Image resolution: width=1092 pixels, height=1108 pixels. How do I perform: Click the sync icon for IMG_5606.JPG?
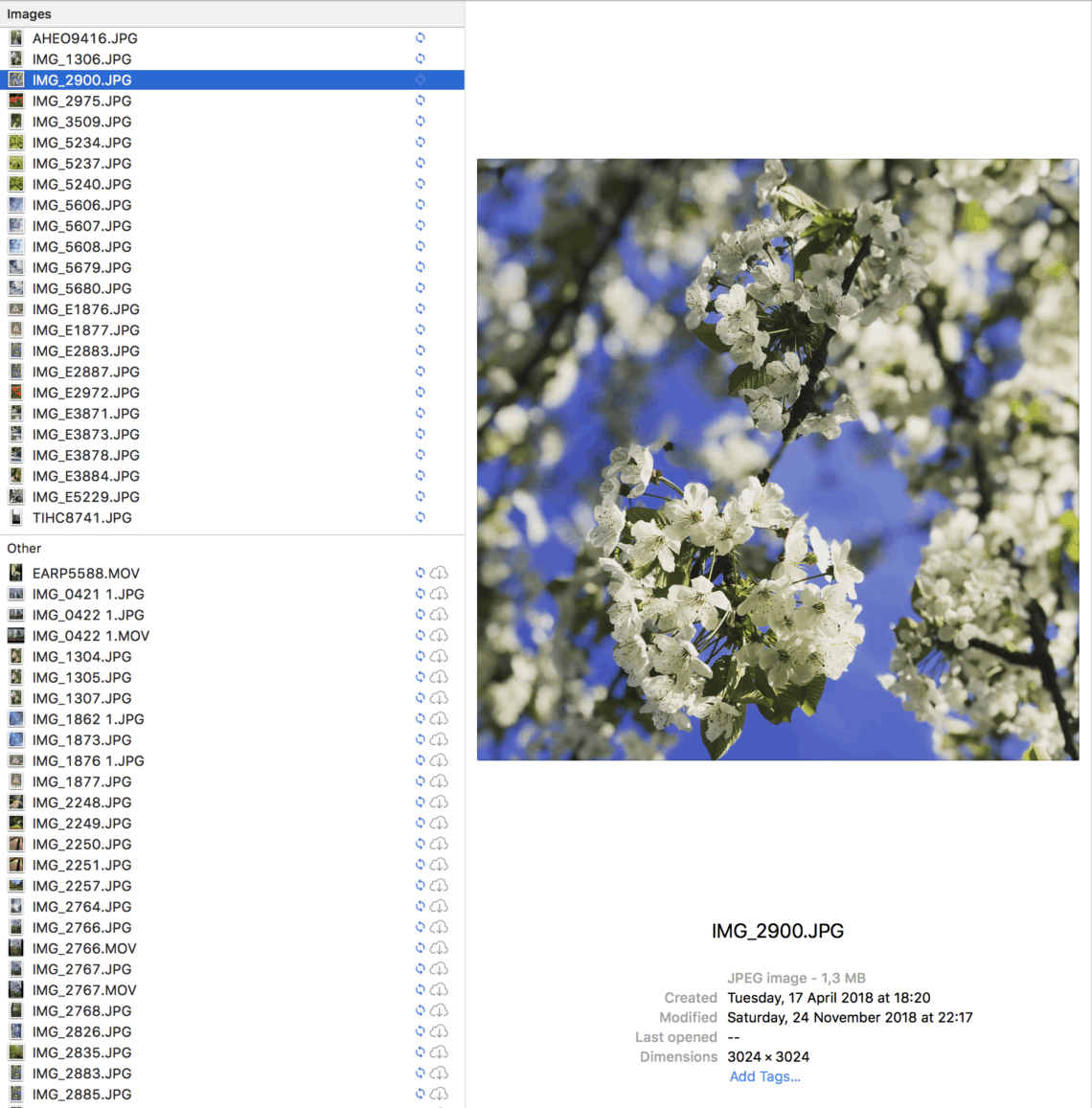[420, 205]
